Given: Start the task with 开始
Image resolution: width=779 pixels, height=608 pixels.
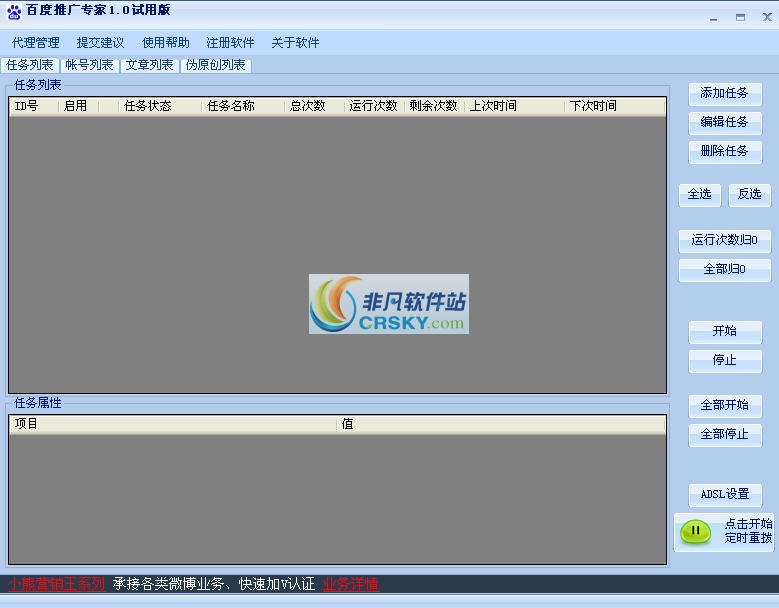Looking at the screenshot, I should 725,331.
